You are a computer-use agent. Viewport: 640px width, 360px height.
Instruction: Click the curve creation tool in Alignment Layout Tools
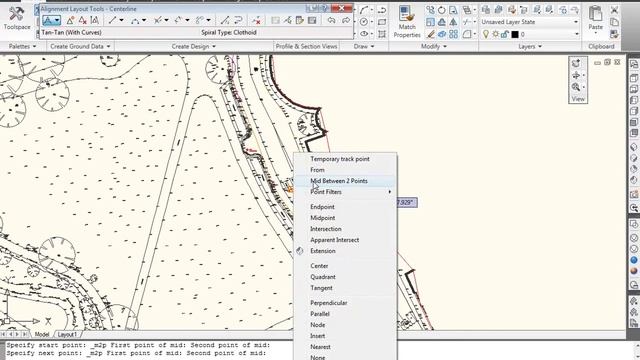pyautogui.click(x=135, y=20)
